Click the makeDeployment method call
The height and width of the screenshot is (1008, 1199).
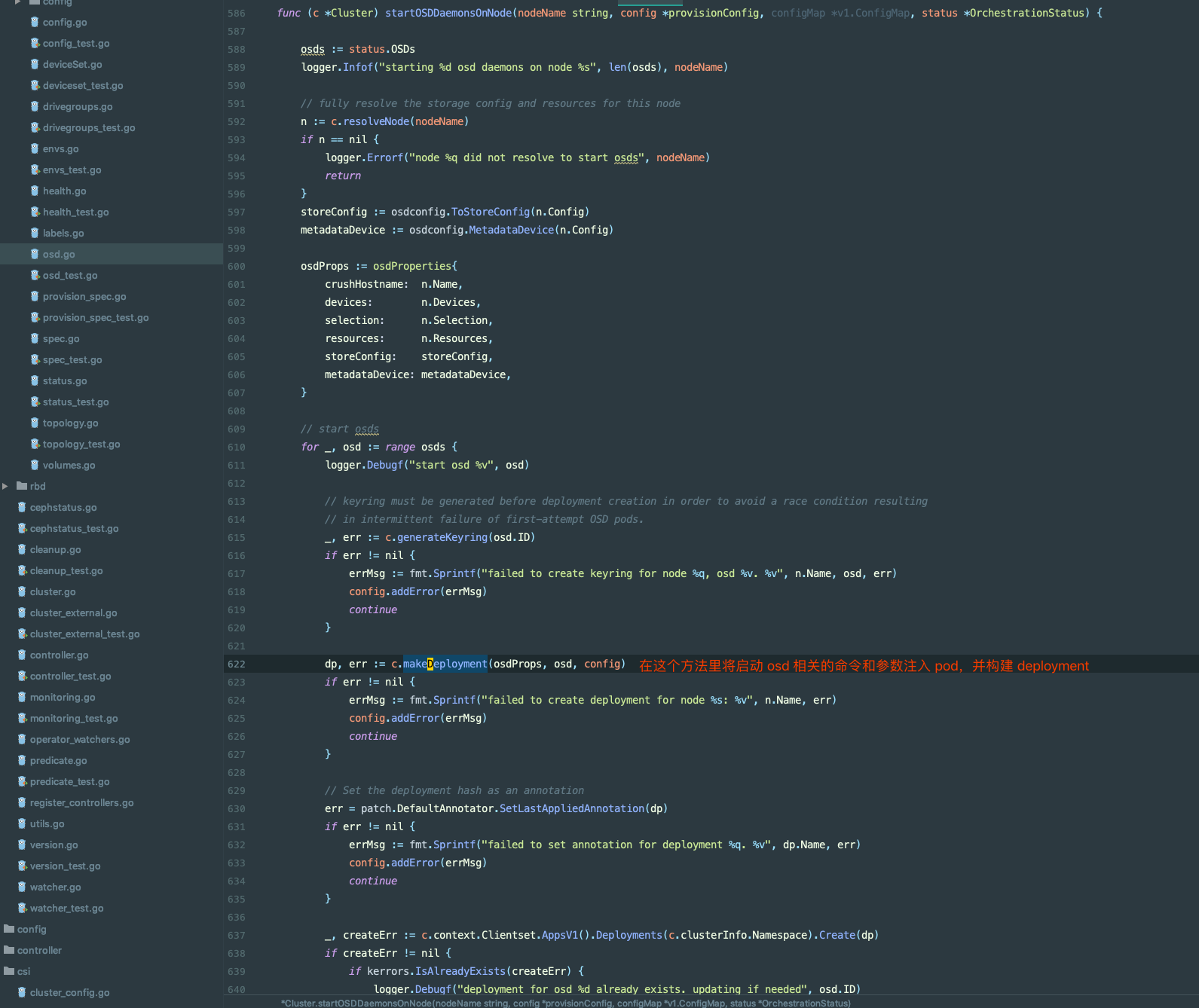[x=445, y=664]
